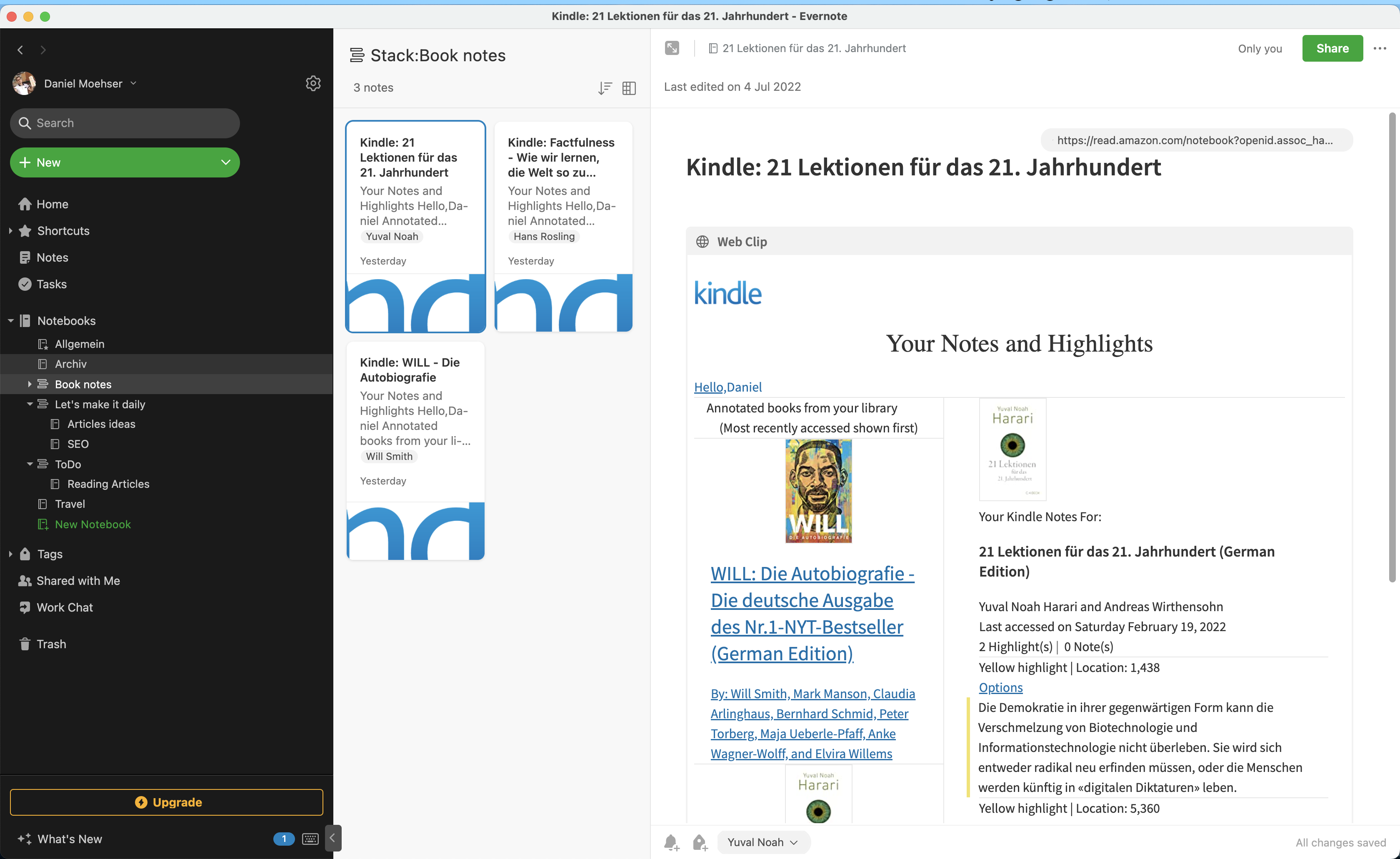Collapse the sidebar with the chevron handle

[333, 837]
